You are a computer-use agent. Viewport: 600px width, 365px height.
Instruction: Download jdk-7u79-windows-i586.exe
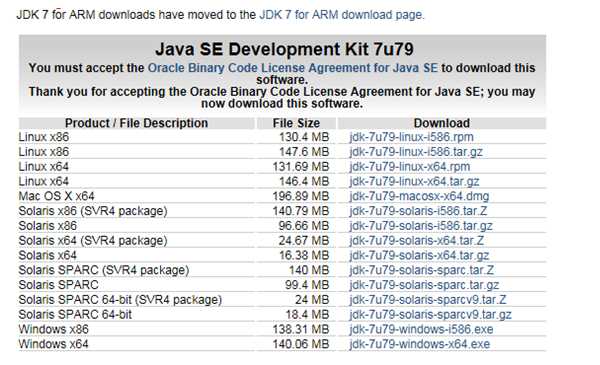pyautogui.click(x=421, y=329)
